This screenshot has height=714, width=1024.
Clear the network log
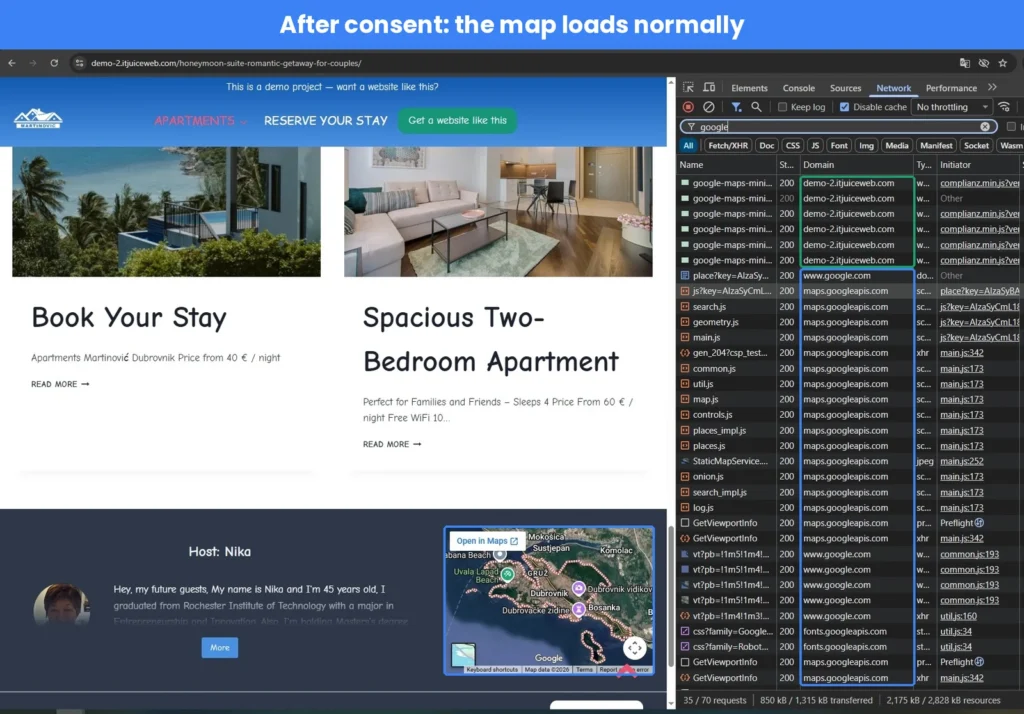pyautogui.click(x=709, y=106)
